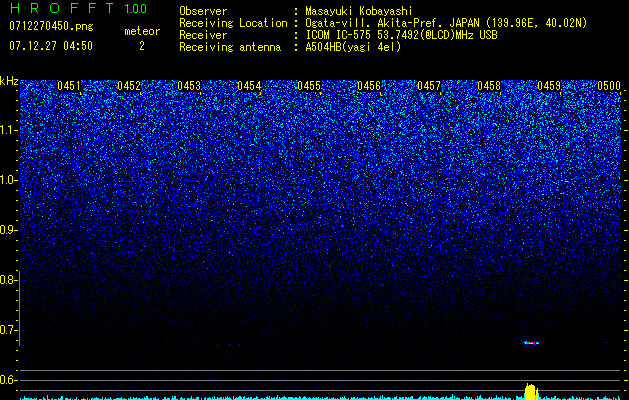Click the 0453 time marker
629x400 pixels.
189,86
